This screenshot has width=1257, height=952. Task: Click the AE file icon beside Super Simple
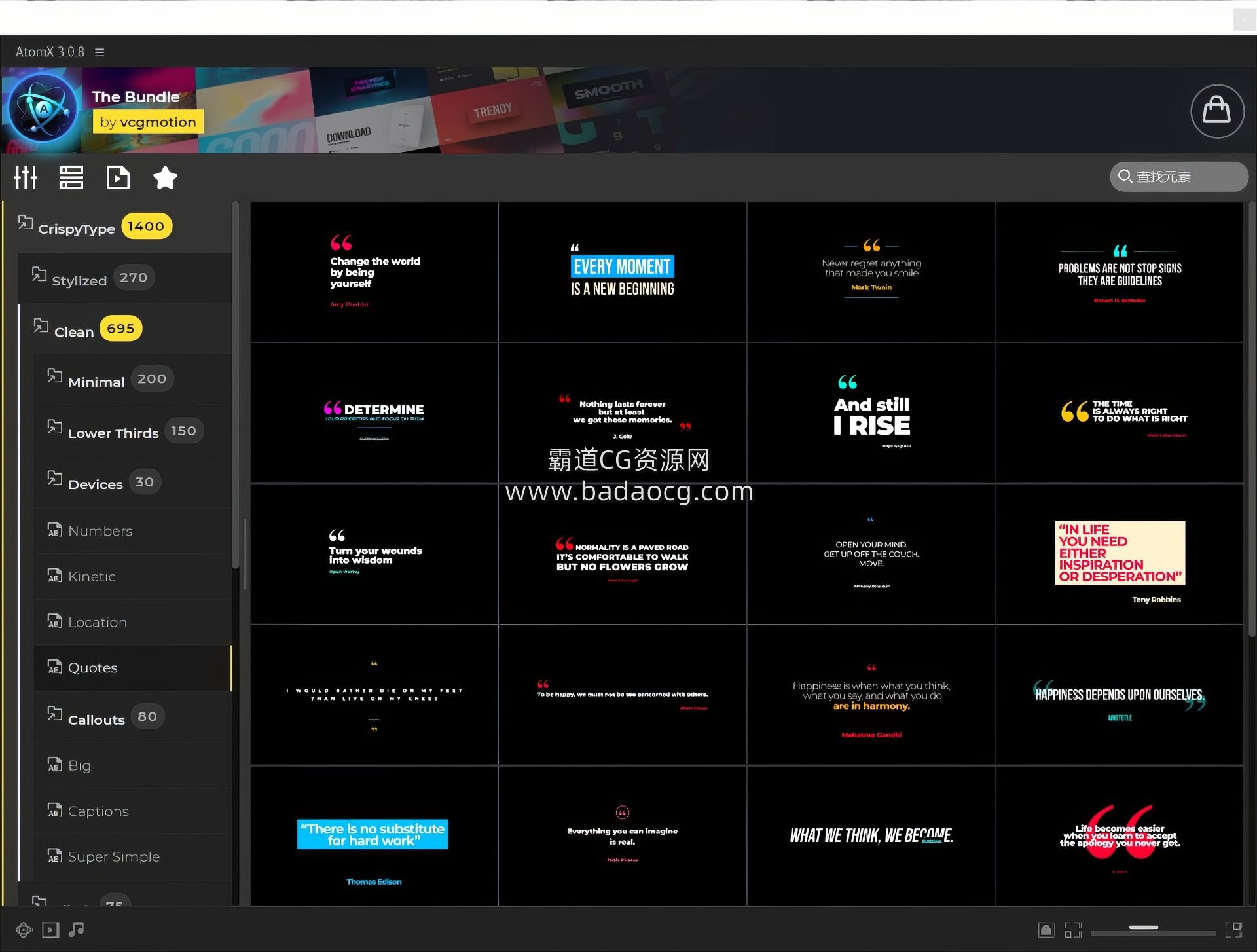55,855
